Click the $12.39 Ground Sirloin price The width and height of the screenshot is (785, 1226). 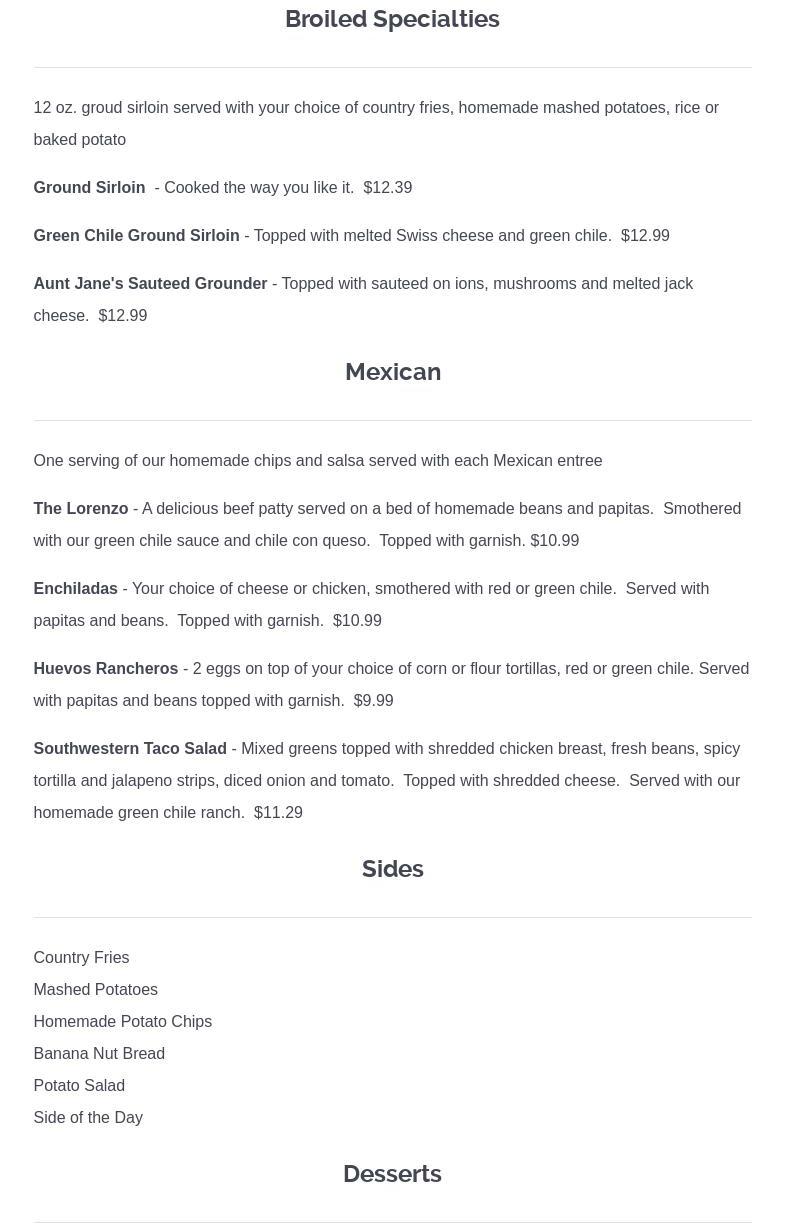tap(388, 188)
